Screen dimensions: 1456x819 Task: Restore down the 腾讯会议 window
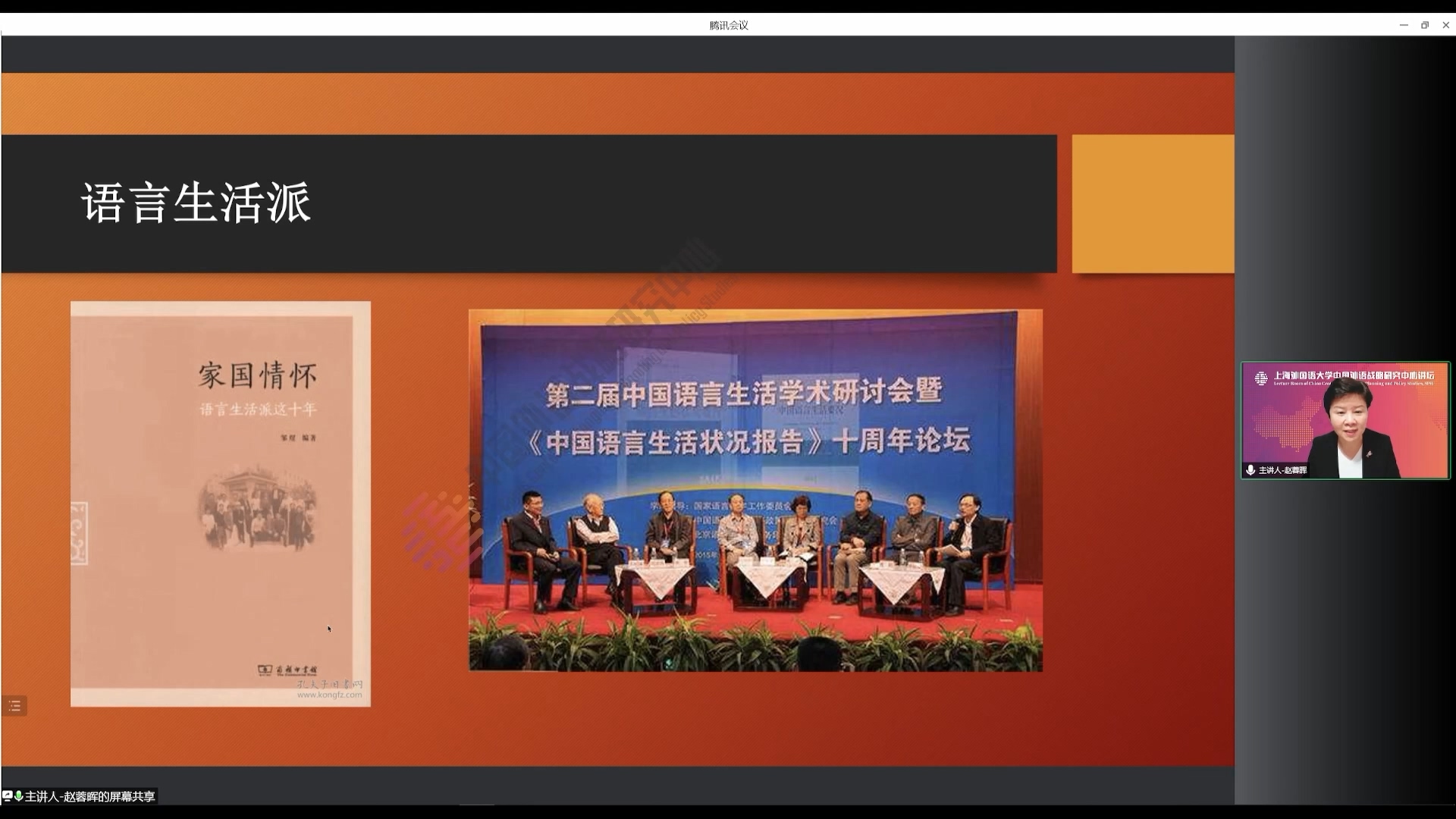click(x=1425, y=25)
